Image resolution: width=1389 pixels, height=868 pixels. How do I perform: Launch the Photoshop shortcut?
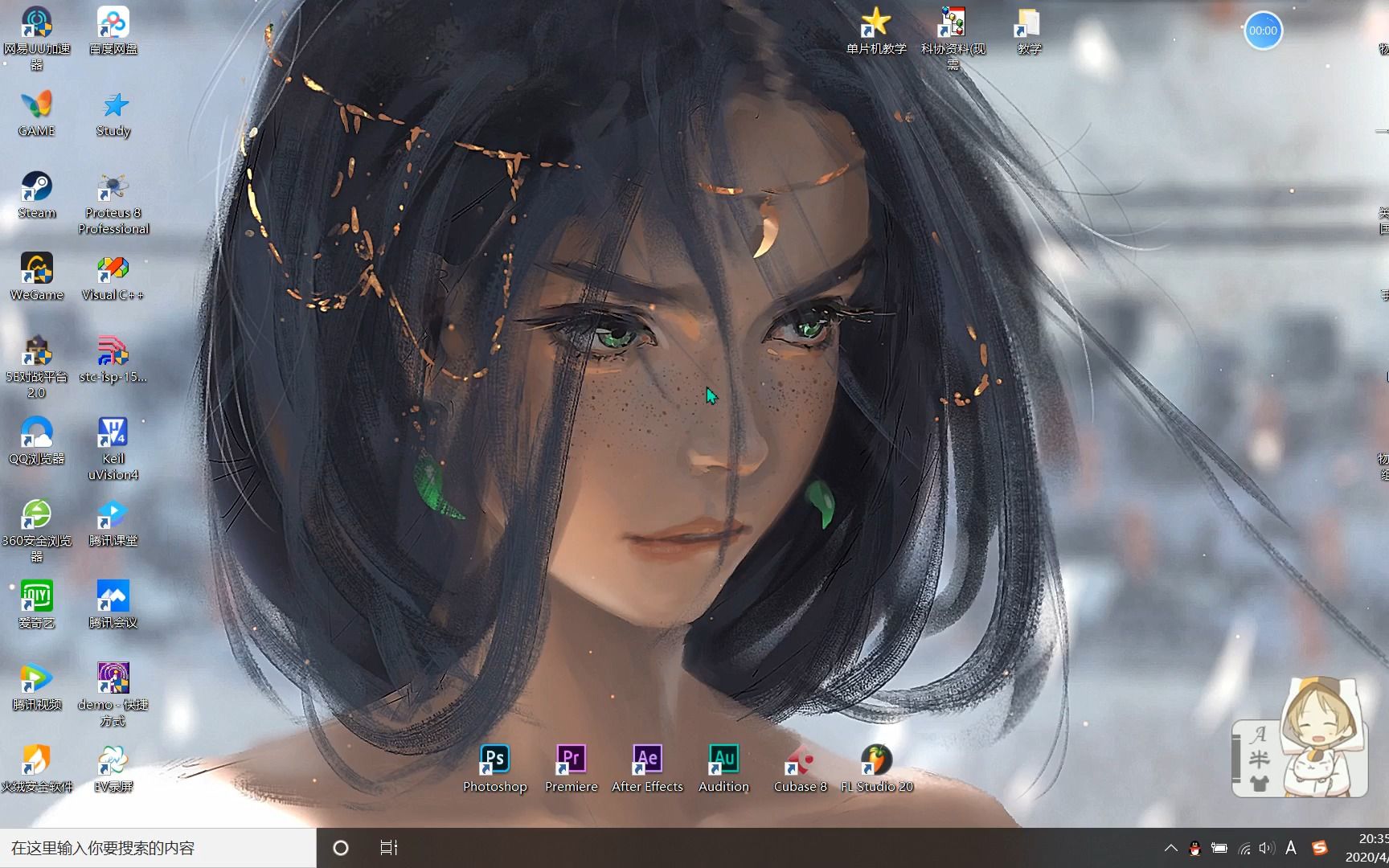(x=495, y=769)
